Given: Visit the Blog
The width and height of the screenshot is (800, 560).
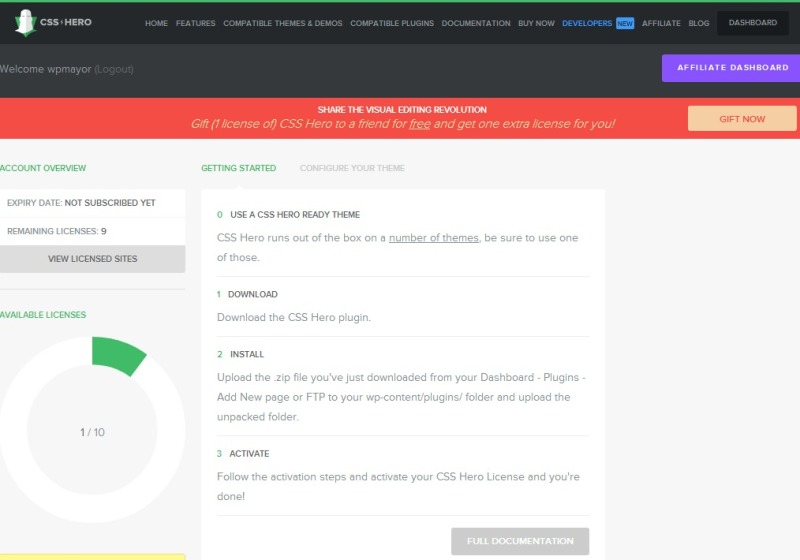Looking at the screenshot, I should (x=698, y=23).
